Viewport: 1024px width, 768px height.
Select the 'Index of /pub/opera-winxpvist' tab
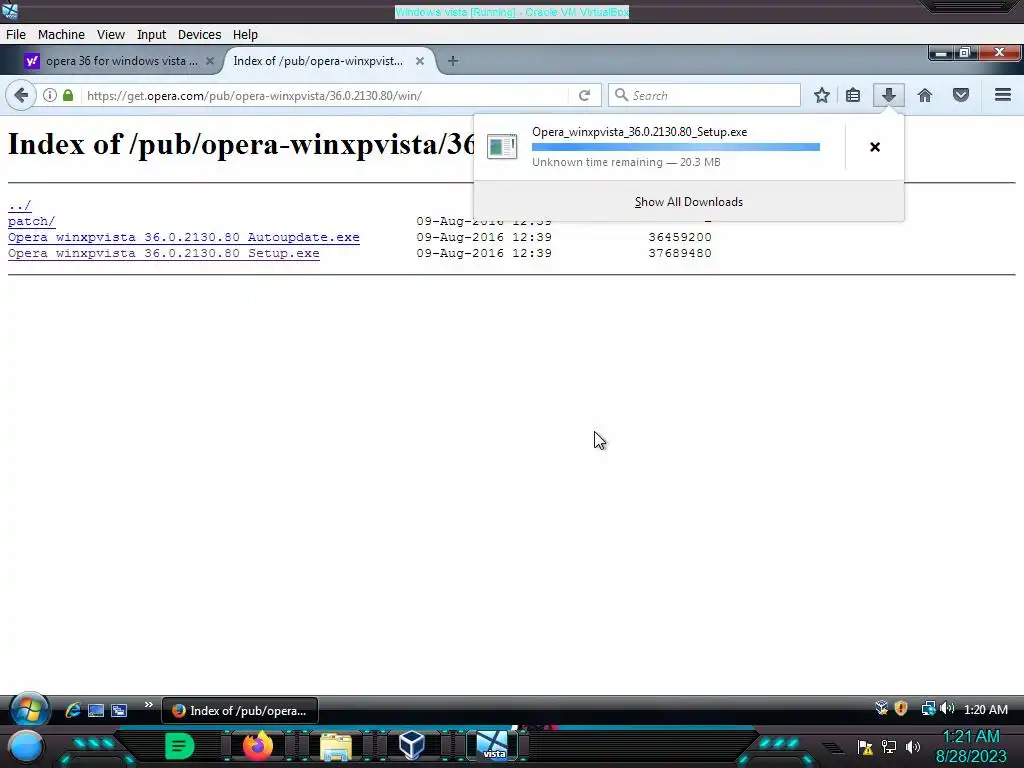[x=318, y=61]
